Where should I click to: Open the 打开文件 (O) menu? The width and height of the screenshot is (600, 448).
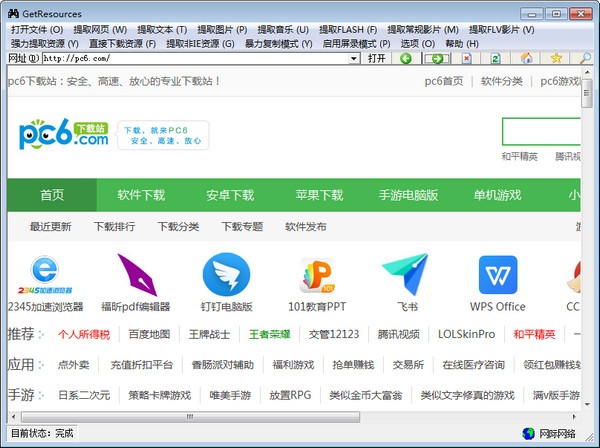pos(37,29)
